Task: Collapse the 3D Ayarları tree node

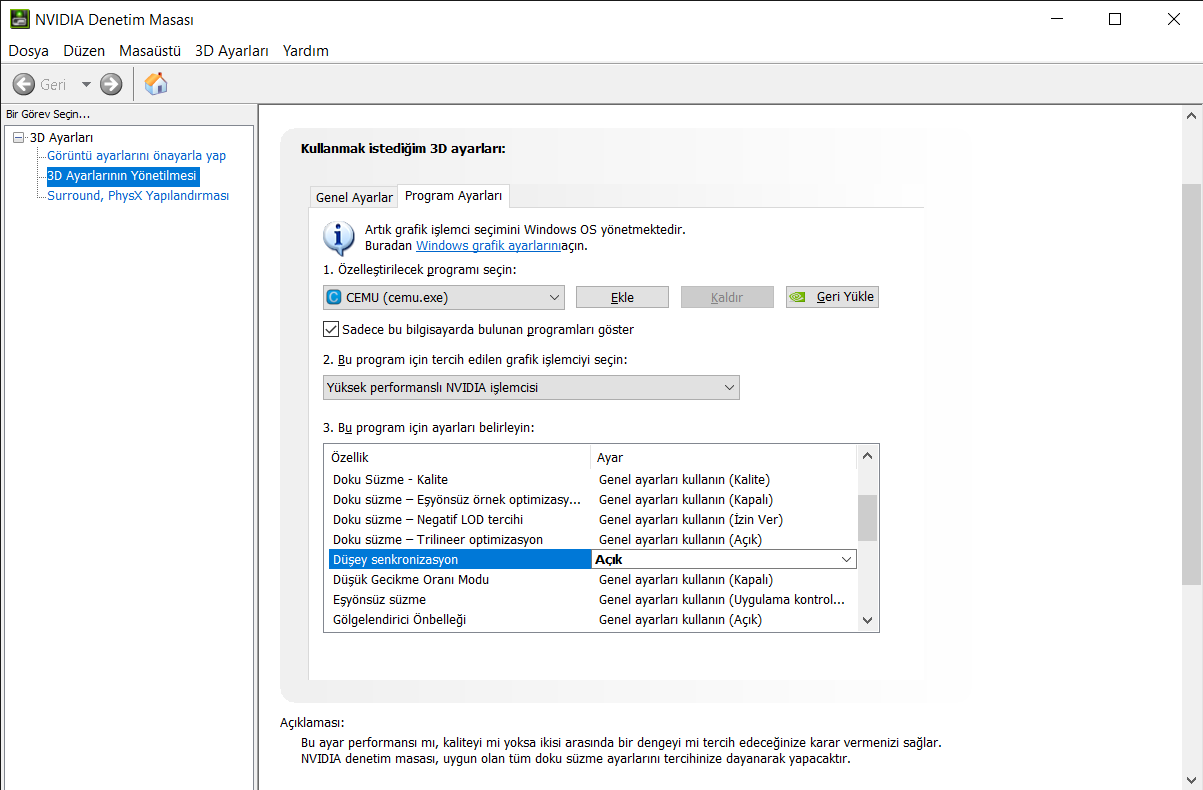Action: pos(18,138)
